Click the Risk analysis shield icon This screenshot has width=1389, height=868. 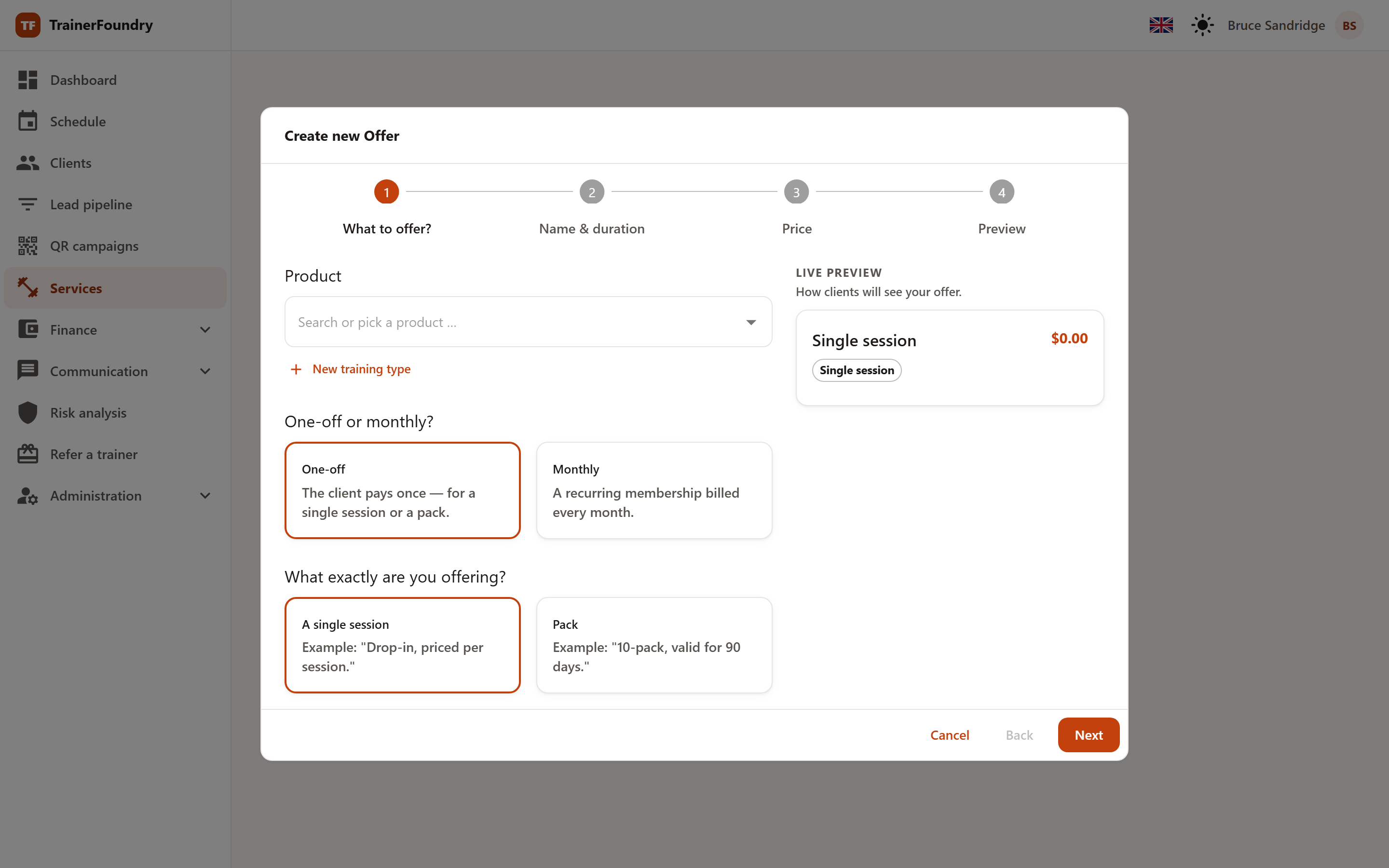pos(27,412)
